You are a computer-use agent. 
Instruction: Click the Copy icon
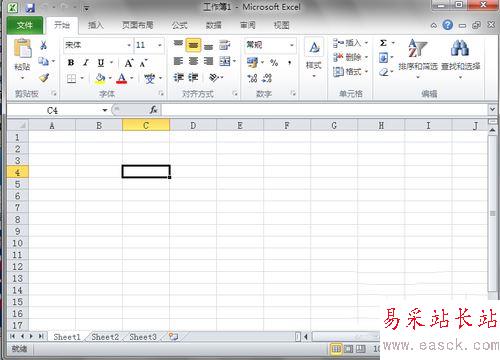43,61
